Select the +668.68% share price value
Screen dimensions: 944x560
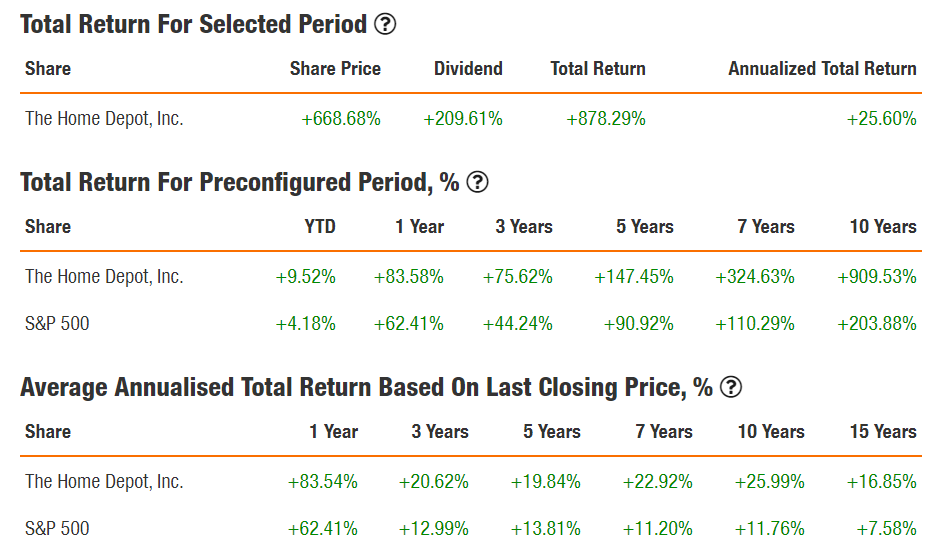click(x=341, y=119)
